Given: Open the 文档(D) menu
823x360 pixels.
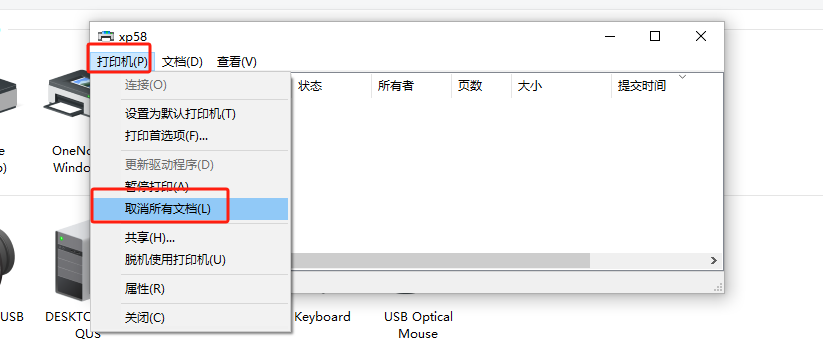Looking at the screenshot, I should [x=182, y=62].
